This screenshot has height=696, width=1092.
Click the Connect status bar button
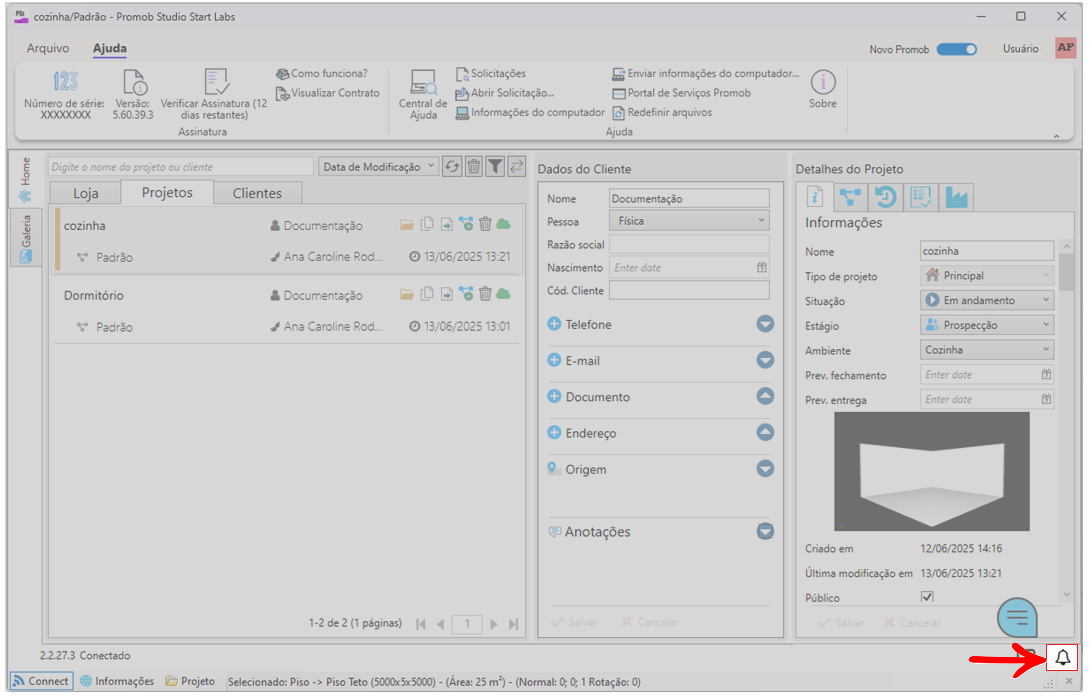[x=41, y=681]
